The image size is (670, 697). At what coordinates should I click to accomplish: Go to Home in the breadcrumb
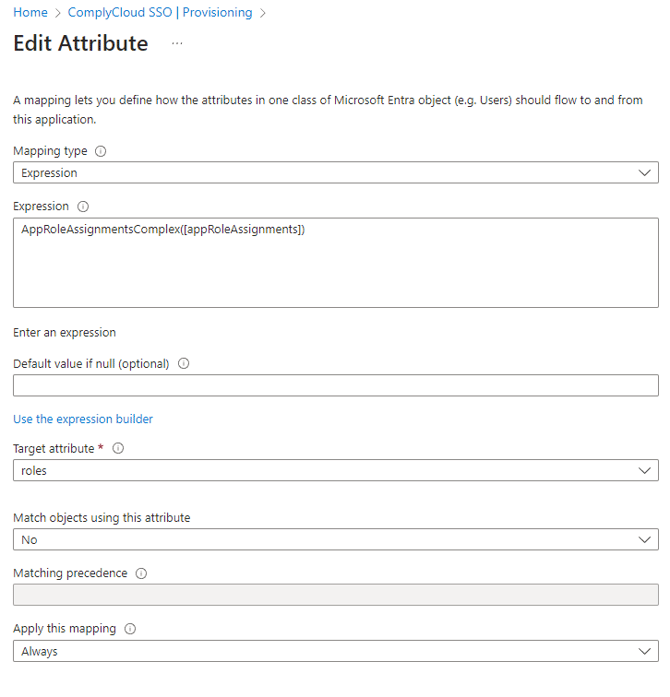pos(30,13)
